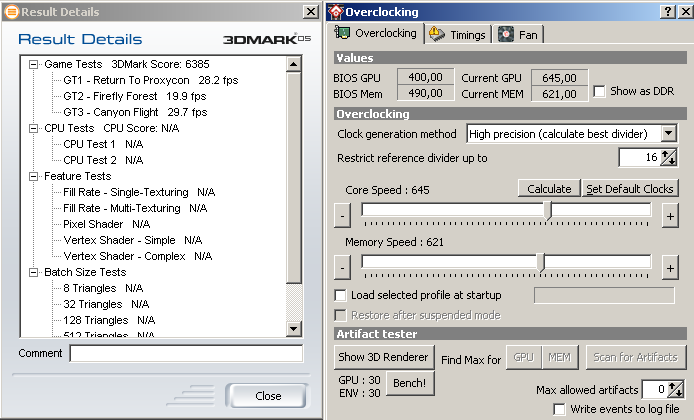694x420 pixels.
Task: Click the result tree vertical scrollbar thumb
Action: tap(293, 178)
